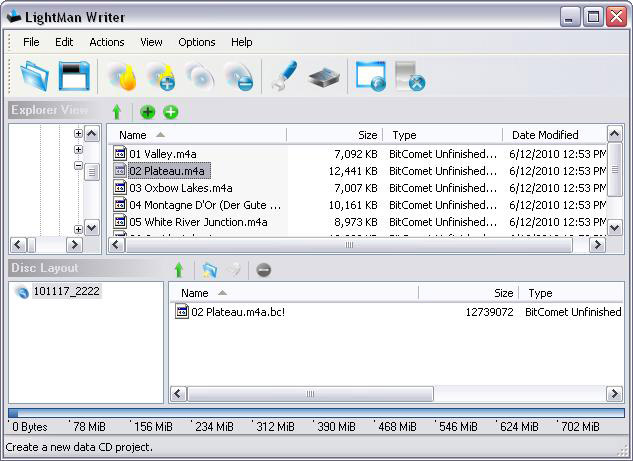The height and width of the screenshot is (461, 633).
Task: Click the new folder icon in Disc Layout
Action: (x=209, y=270)
